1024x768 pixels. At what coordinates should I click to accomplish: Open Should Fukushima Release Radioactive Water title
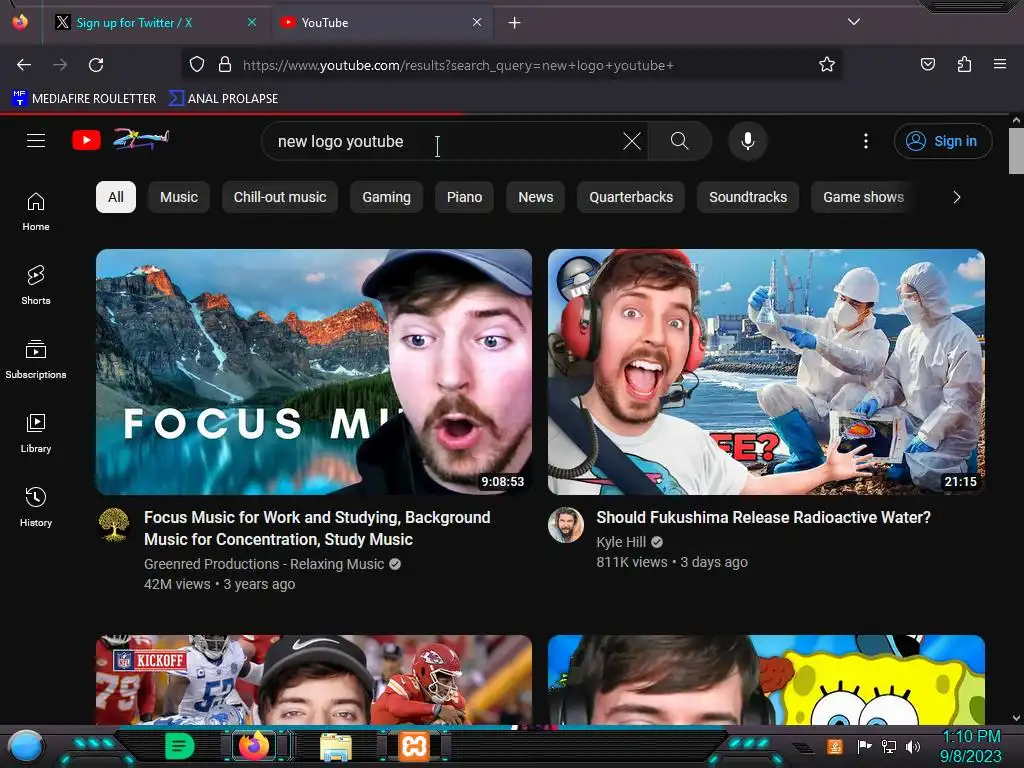[x=763, y=517]
